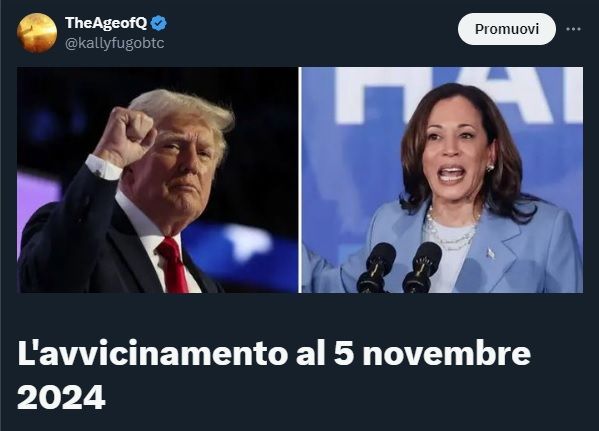Image resolution: width=599 pixels, height=431 pixels.
Task: Click the earring in the right photo
Action: pyautogui.click(x=491, y=167)
